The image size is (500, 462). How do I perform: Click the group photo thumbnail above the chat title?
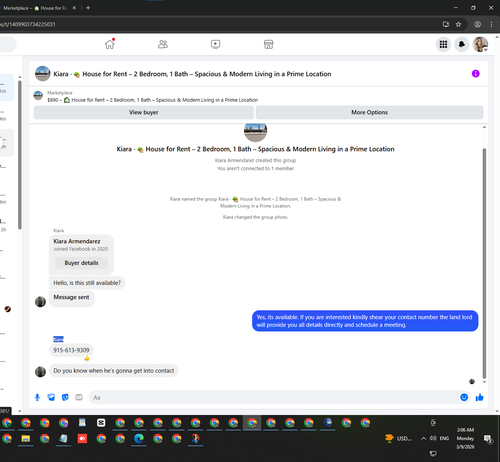click(255, 132)
